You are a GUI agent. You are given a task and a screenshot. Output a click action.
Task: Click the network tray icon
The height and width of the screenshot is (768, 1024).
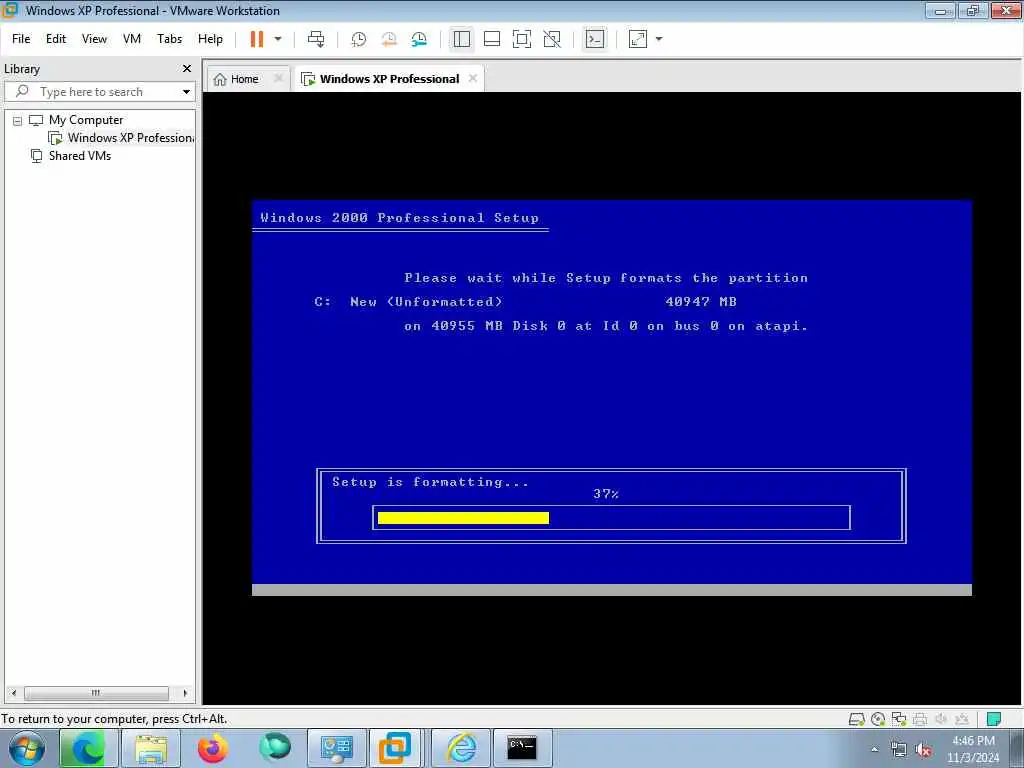click(x=899, y=750)
